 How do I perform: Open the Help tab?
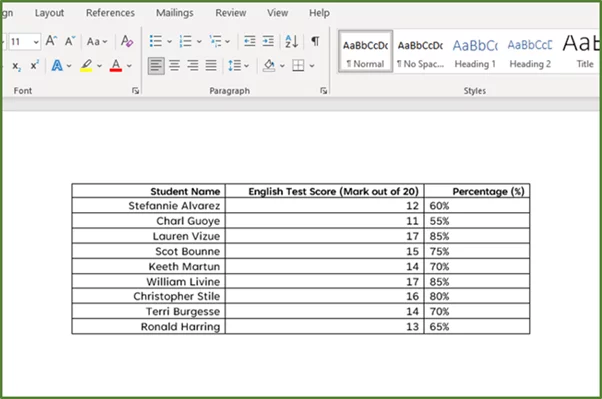(x=319, y=13)
